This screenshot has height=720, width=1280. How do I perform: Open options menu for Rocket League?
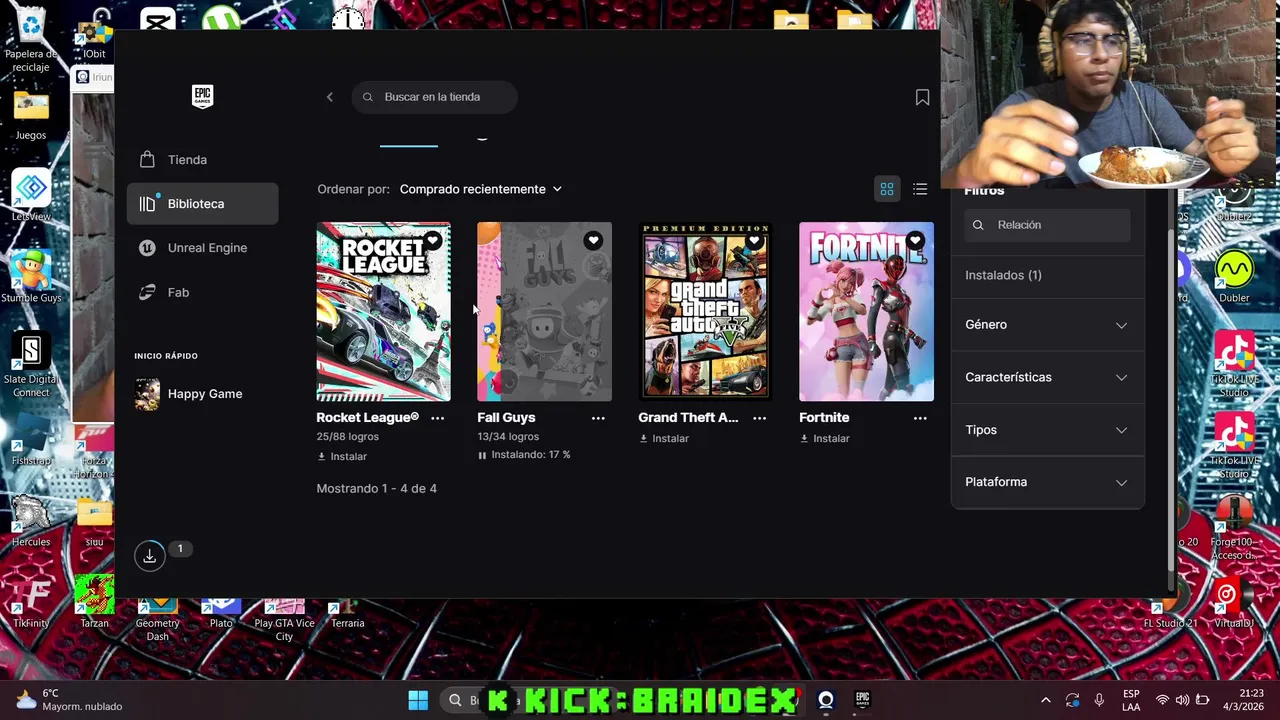coord(437,418)
